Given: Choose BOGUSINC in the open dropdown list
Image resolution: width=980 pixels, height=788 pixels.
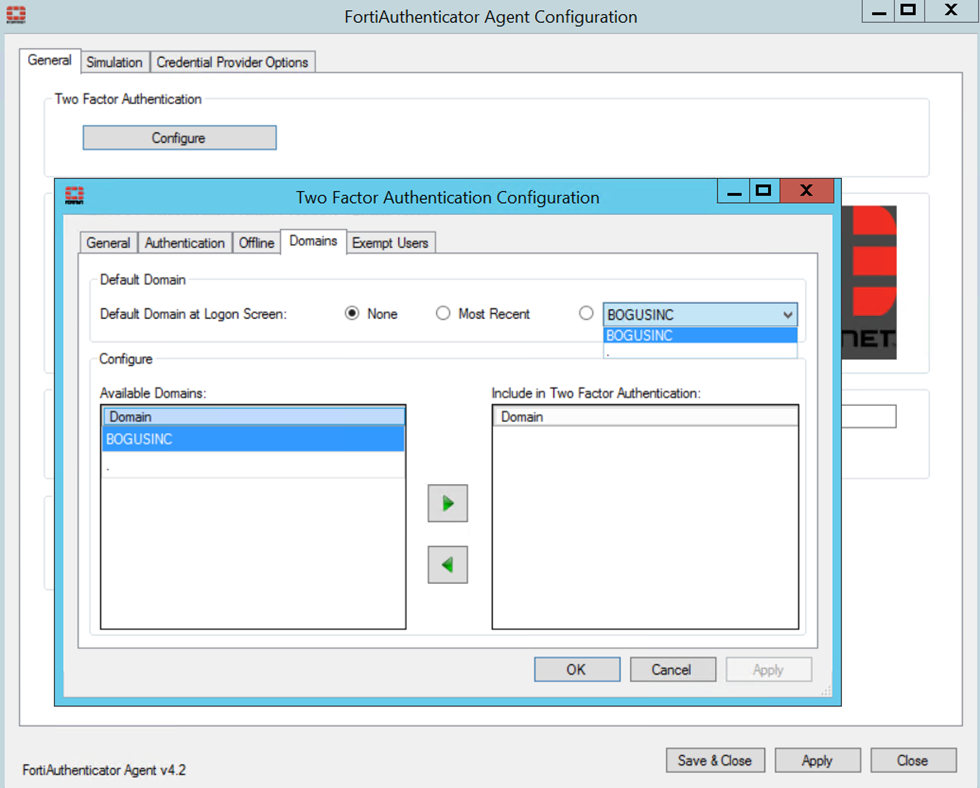Looking at the screenshot, I should [x=700, y=336].
